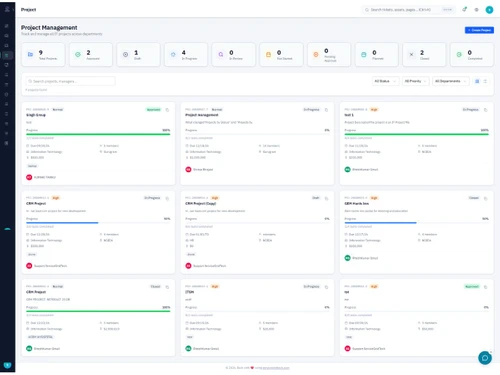This screenshot has width=500, height=375.
Task: Open the floating chat bubble button
Action: click(x=485, y=358)
